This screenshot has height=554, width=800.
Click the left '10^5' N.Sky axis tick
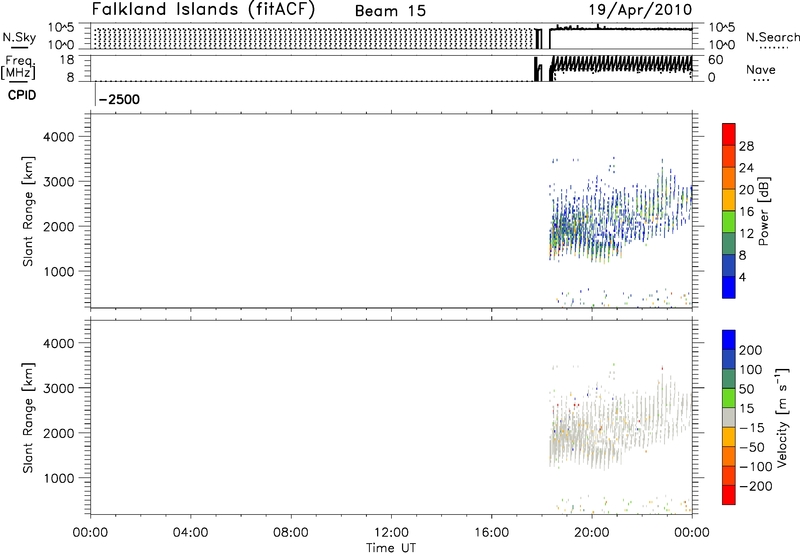point(61,28)
